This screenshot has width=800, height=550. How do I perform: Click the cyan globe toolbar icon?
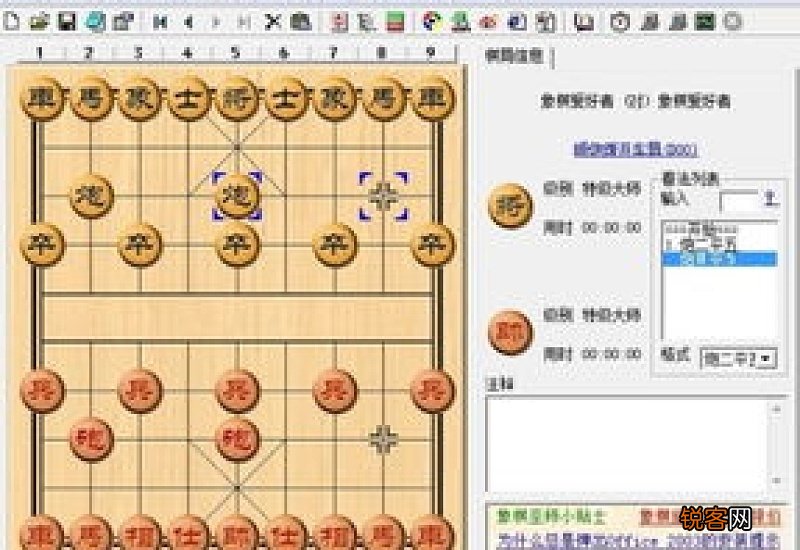[x=95, y=21]
